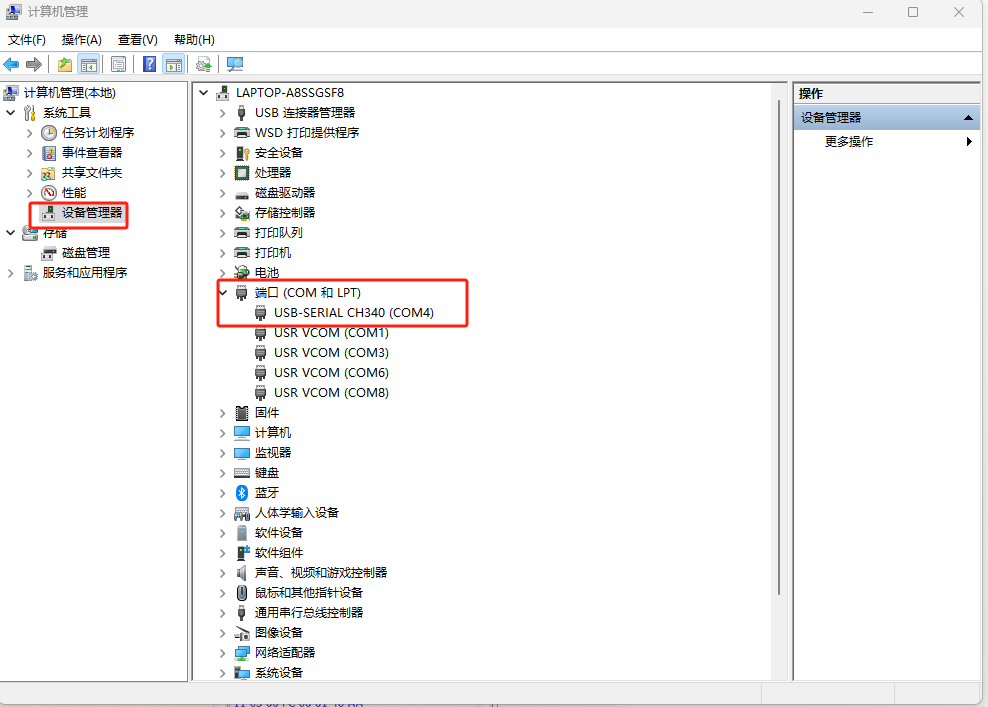This screenshot has width=988, height=707.
Task: Click the device list vertical scrollbar
Action: pyautogui.click(x=779, y=347)
